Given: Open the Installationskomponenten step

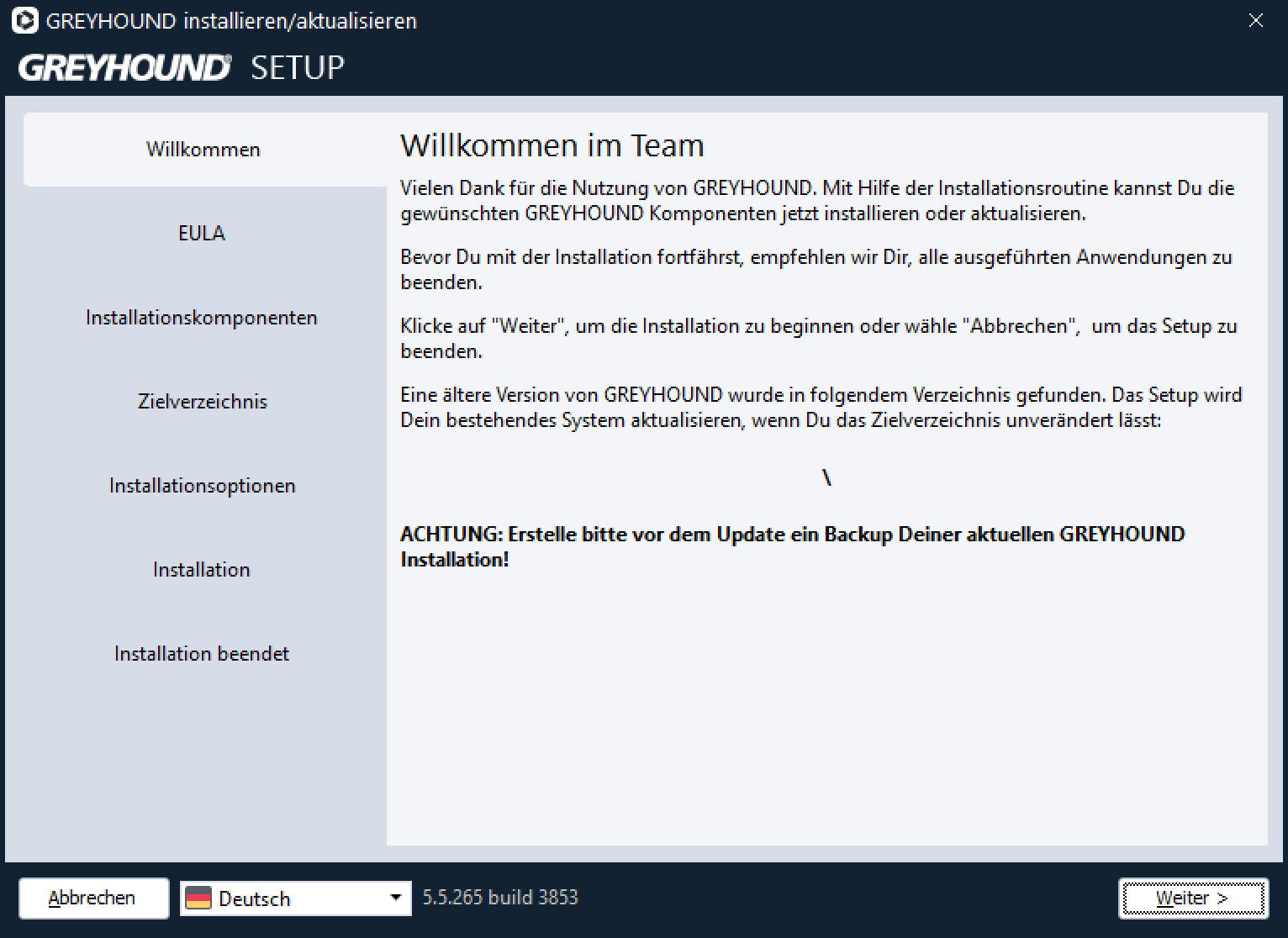Looking at the screenshot, I should pos(202,318).
